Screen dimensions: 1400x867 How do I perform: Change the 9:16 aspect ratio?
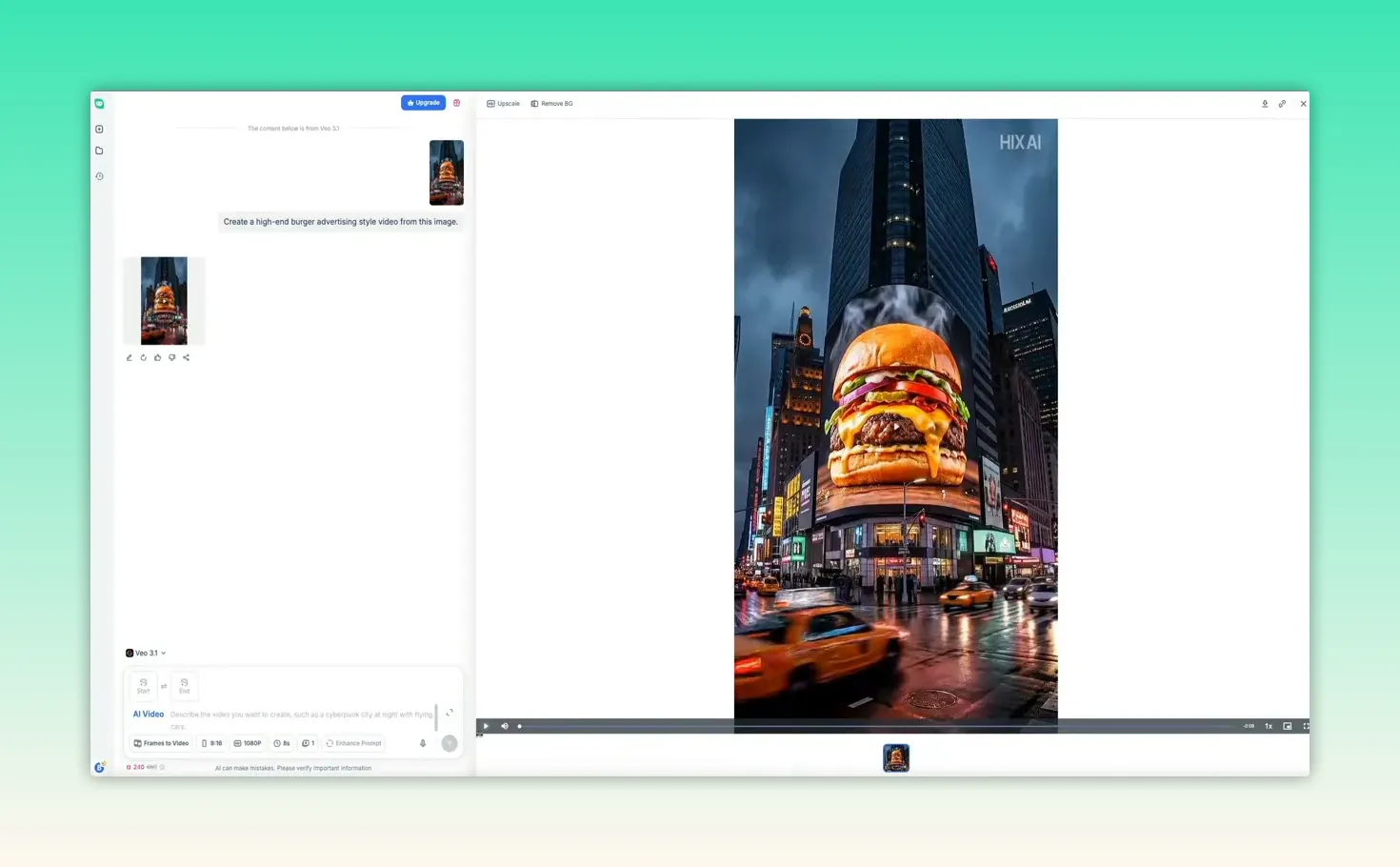pyautogui.click(x=212, y=743)
